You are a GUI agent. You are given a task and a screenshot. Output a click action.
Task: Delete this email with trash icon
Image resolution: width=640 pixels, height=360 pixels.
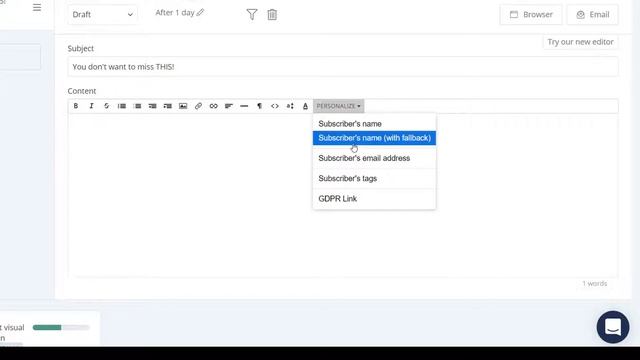272,15
